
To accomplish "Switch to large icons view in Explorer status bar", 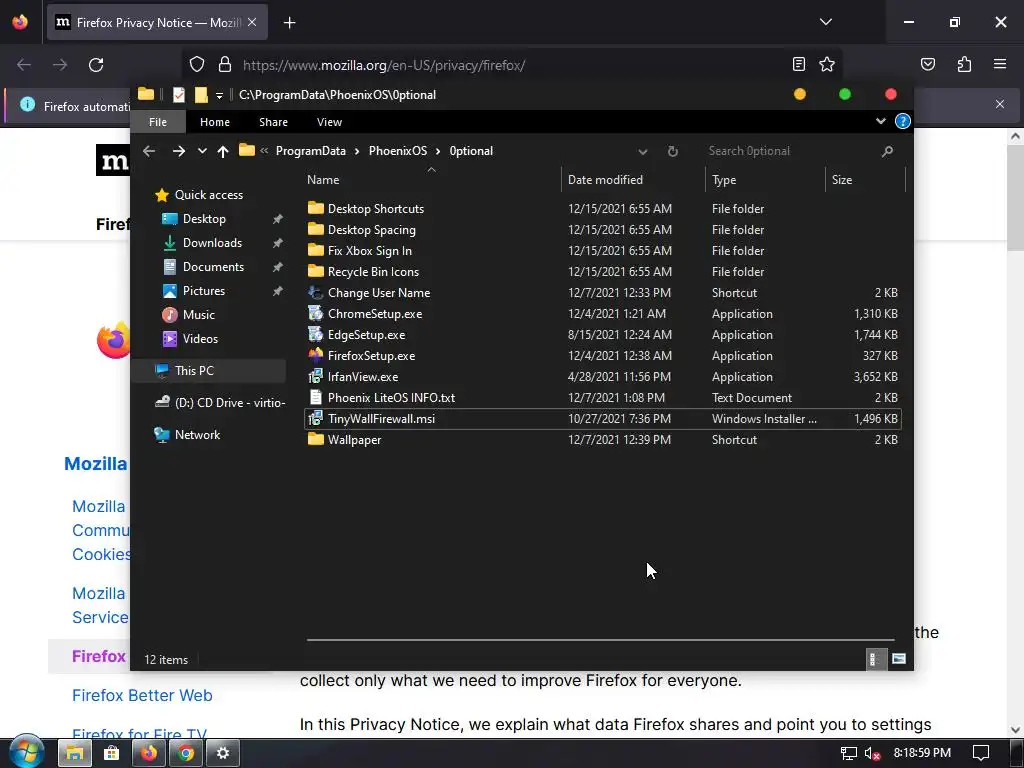I will coord(899,659).
